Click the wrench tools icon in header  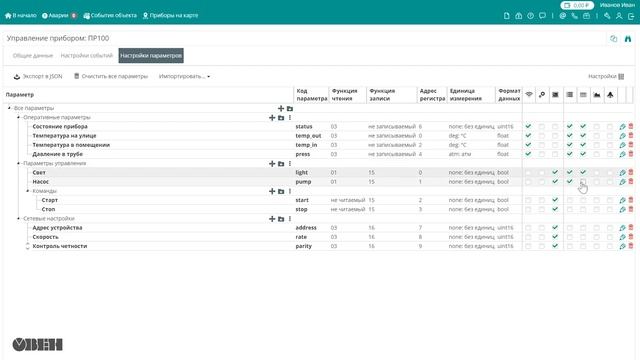click(607, 16)
